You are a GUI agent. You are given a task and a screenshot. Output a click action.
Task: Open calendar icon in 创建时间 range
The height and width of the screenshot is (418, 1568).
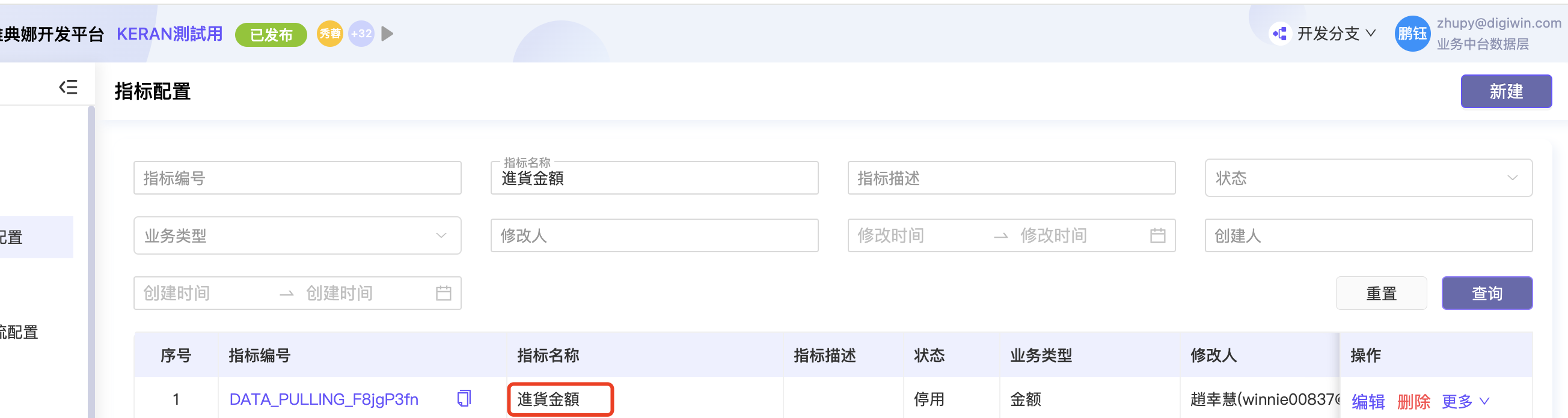pyautogui.click(x=443, y=293)
